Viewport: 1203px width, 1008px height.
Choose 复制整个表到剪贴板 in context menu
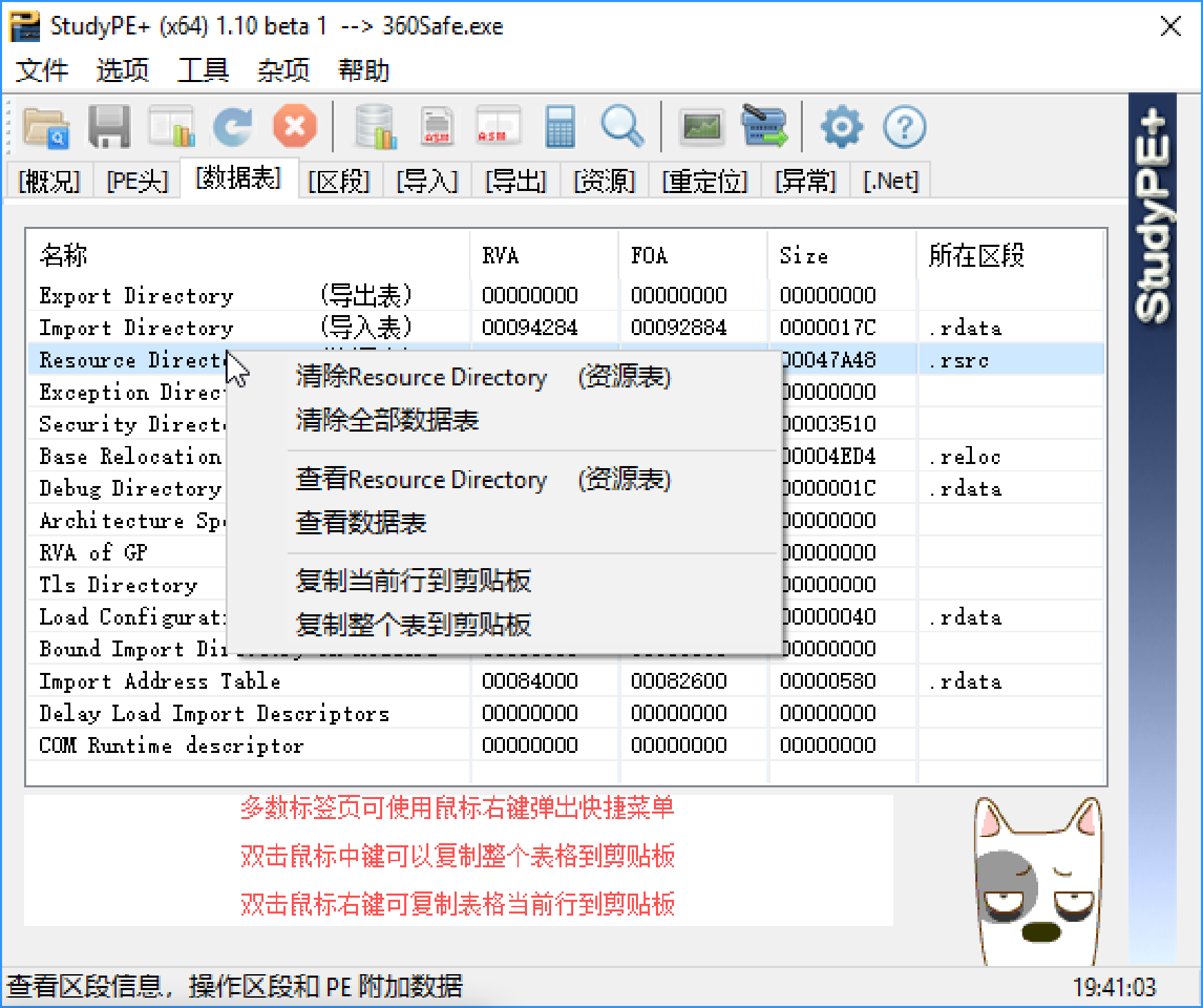[x=504, y=625]
